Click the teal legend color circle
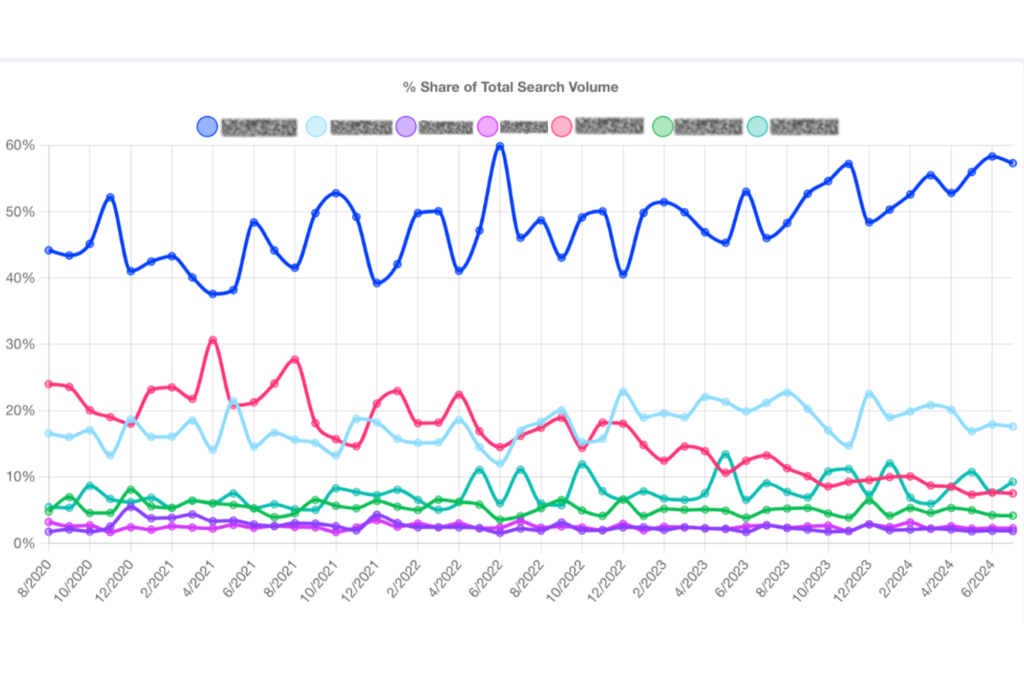Viewport: 1024px width, 684px height. (757, 126)
